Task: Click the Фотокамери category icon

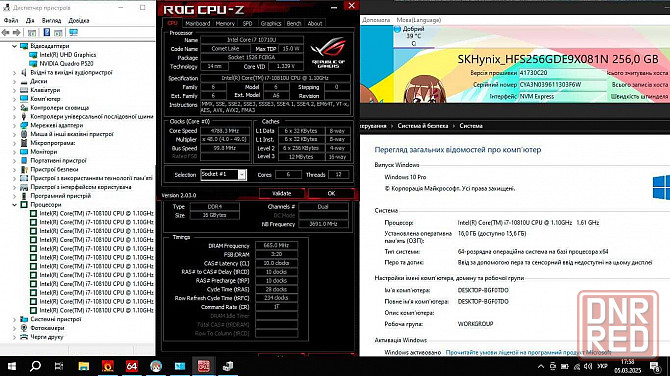Action: tap(24, 328)
